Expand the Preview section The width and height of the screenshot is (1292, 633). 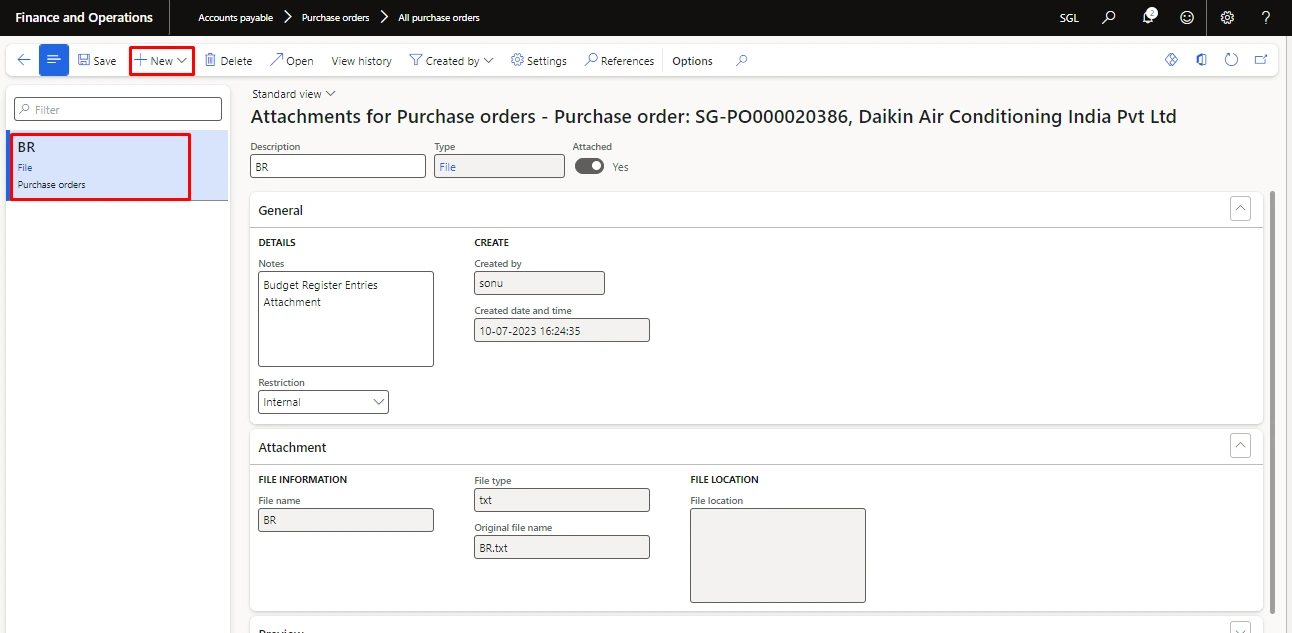(x=1240, y=628)
